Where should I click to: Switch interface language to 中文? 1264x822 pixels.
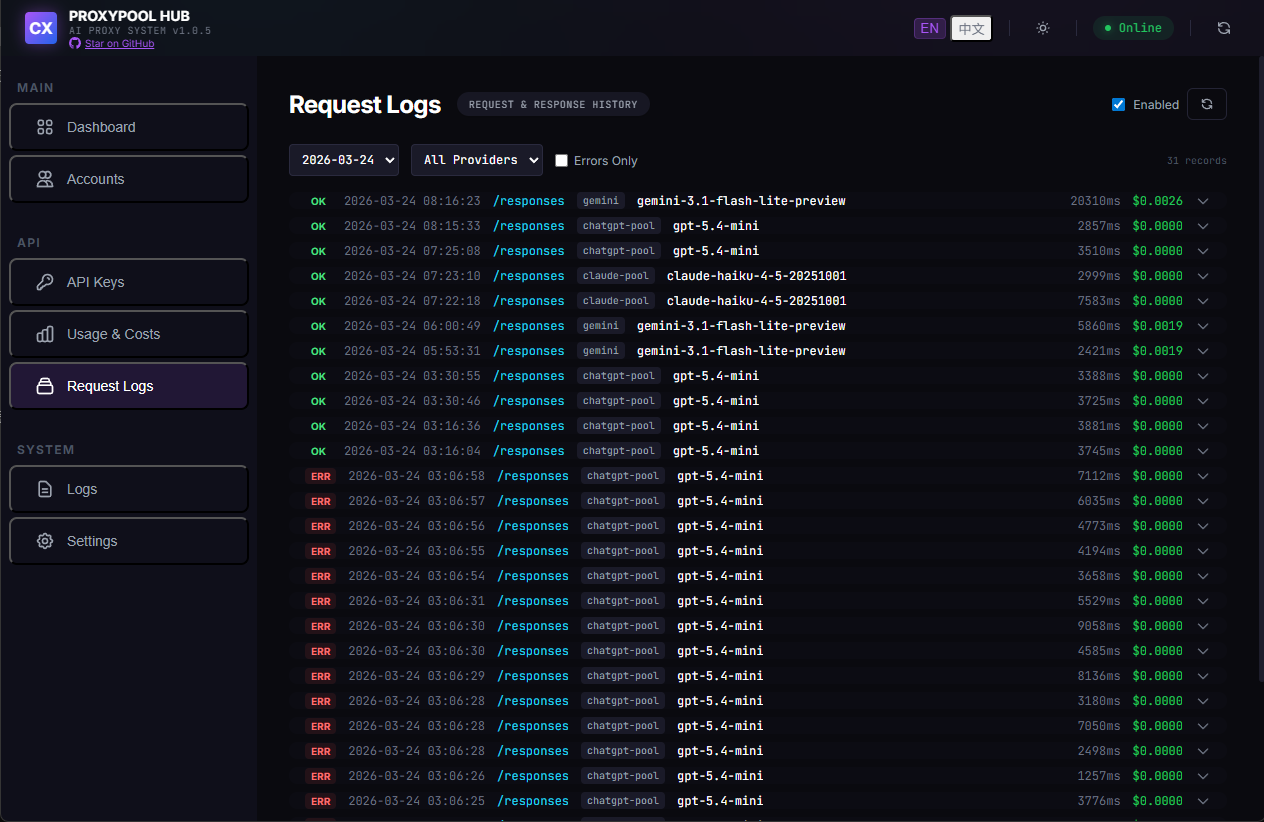click(970, 28)
